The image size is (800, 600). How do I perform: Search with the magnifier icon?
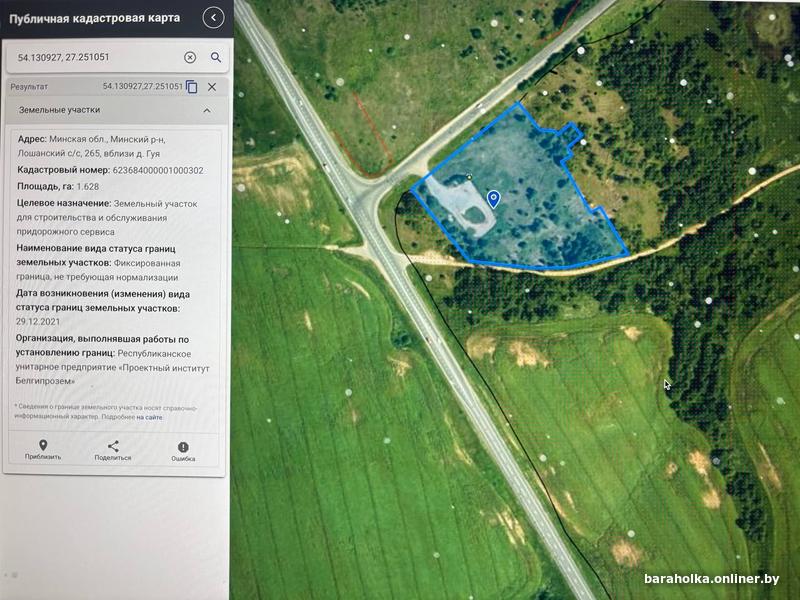point(216,57)
